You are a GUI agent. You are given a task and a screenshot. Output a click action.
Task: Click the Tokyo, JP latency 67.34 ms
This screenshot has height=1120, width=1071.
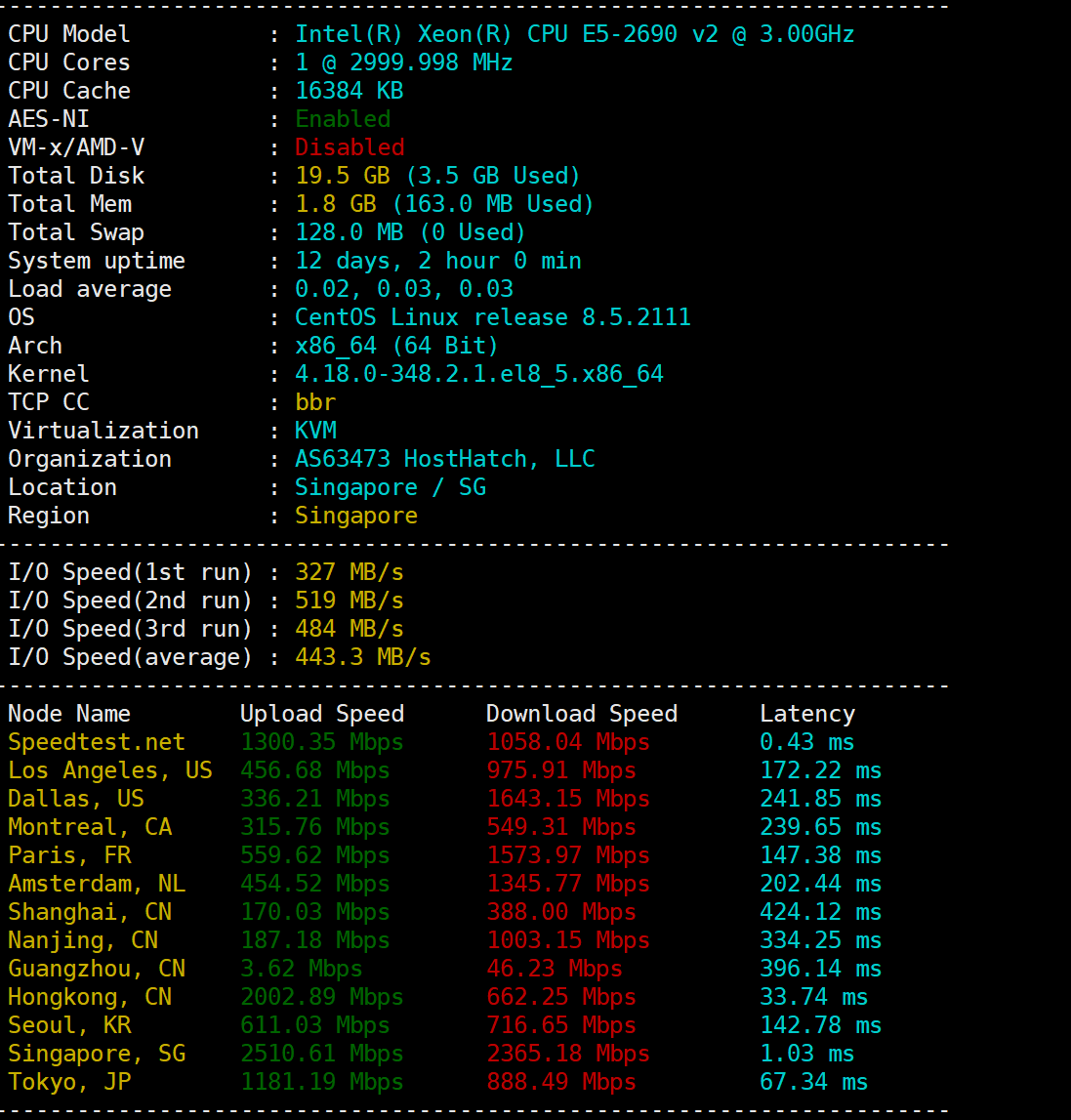(813, 1082)
